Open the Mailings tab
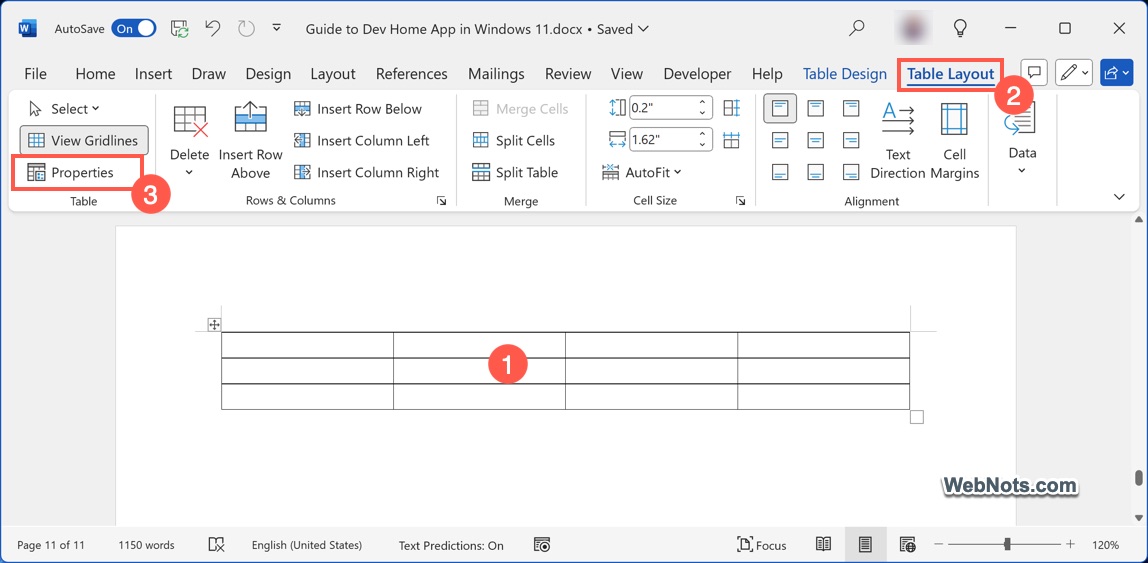The height and width of the screenshot is (563, 1148). click(x=496, y=74)
